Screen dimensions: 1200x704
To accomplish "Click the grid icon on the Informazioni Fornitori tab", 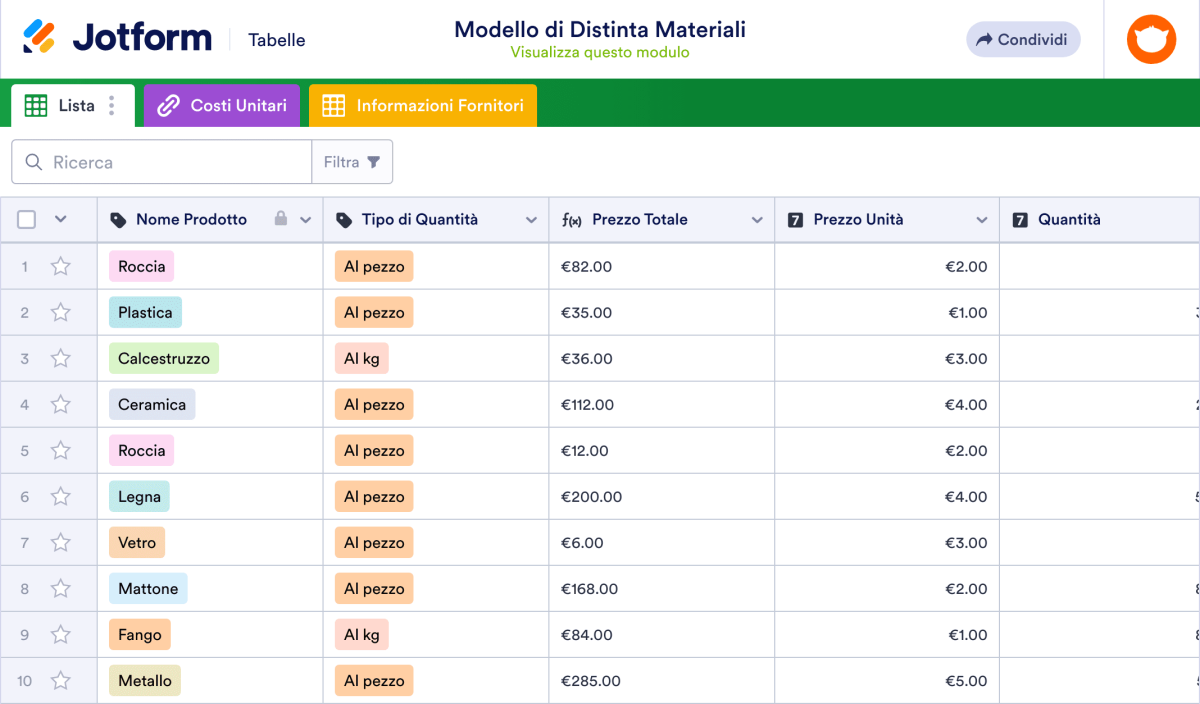I will (334, 105).
